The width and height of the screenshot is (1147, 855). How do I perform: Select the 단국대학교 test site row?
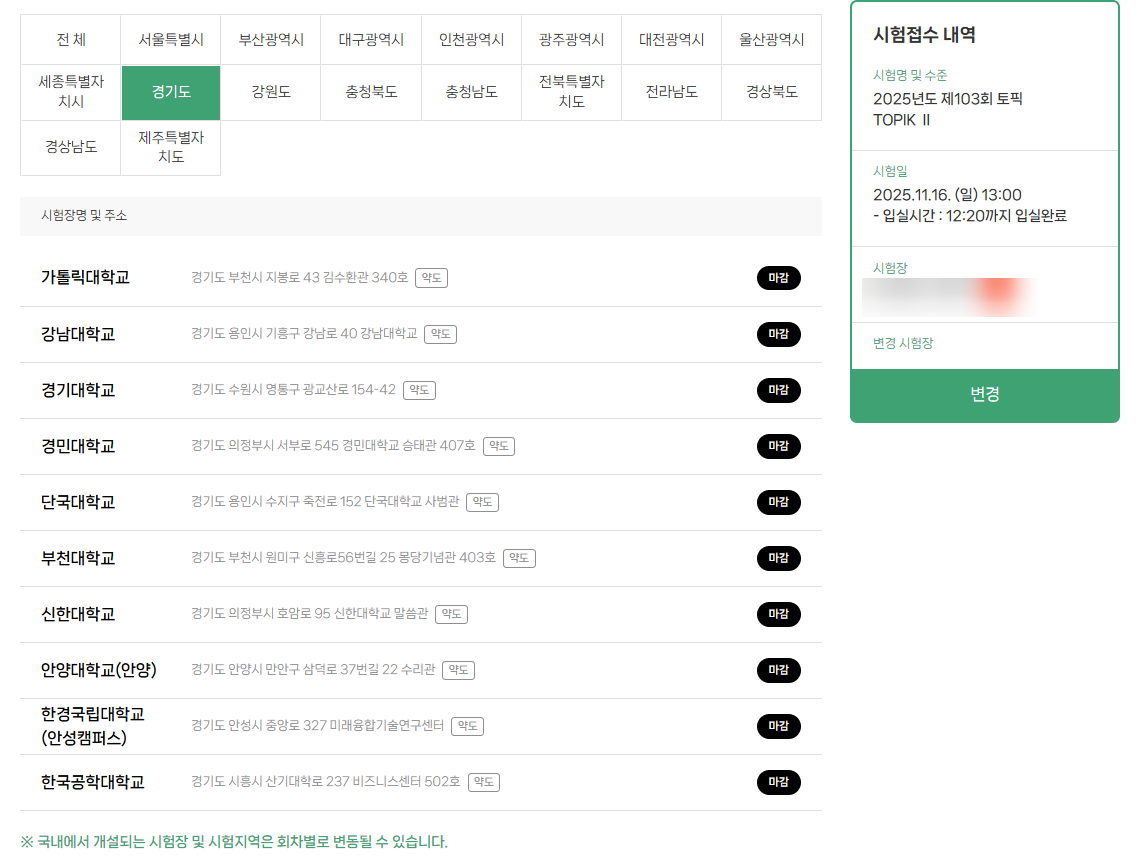(78, 502)
